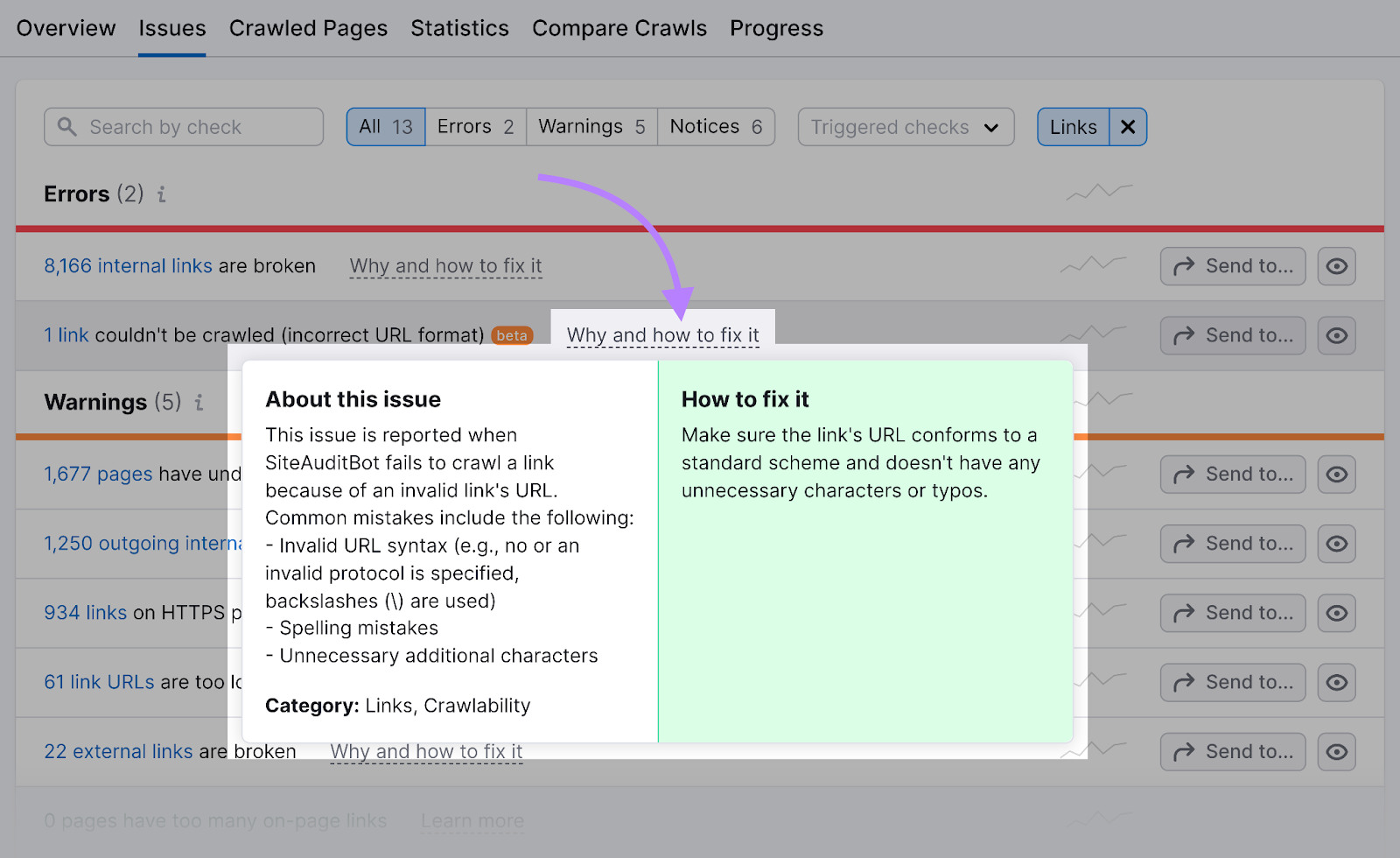This screenshot has height=858, width=1400.
Task: Click the info icon beside Warnings heading
Action: (x=199, y=403)
